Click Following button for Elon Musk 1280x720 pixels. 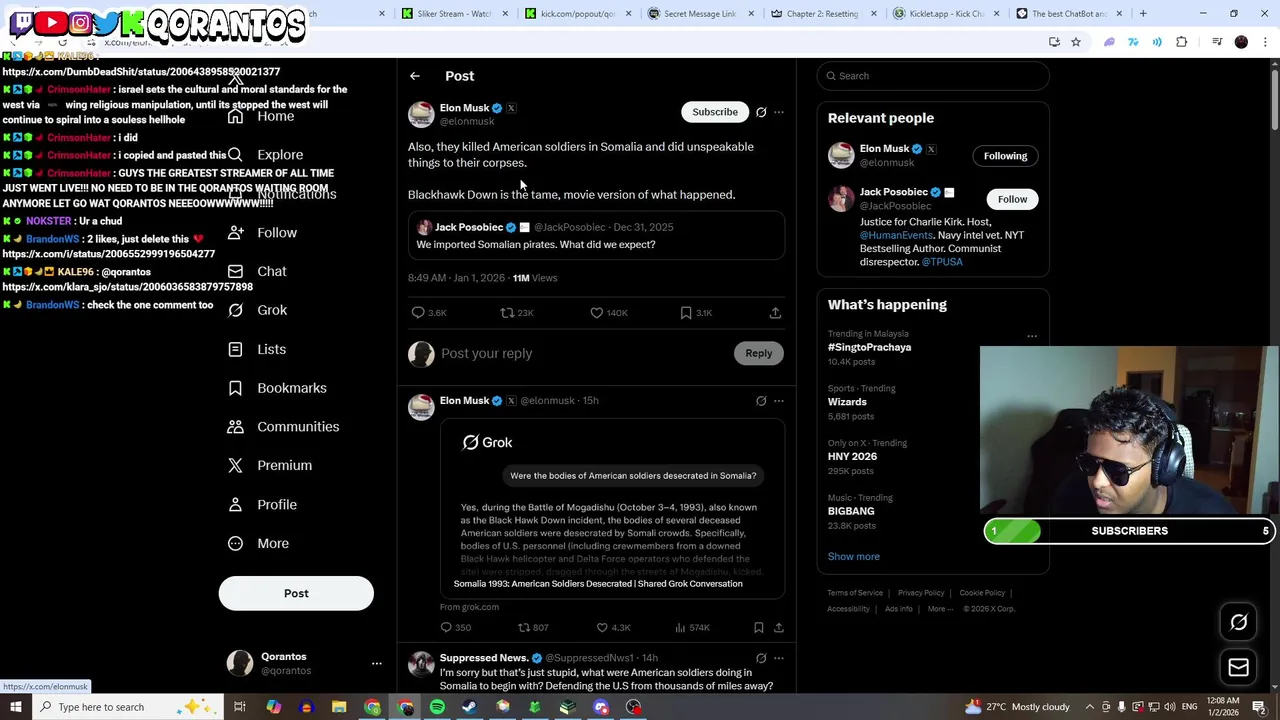point(1005,156)
